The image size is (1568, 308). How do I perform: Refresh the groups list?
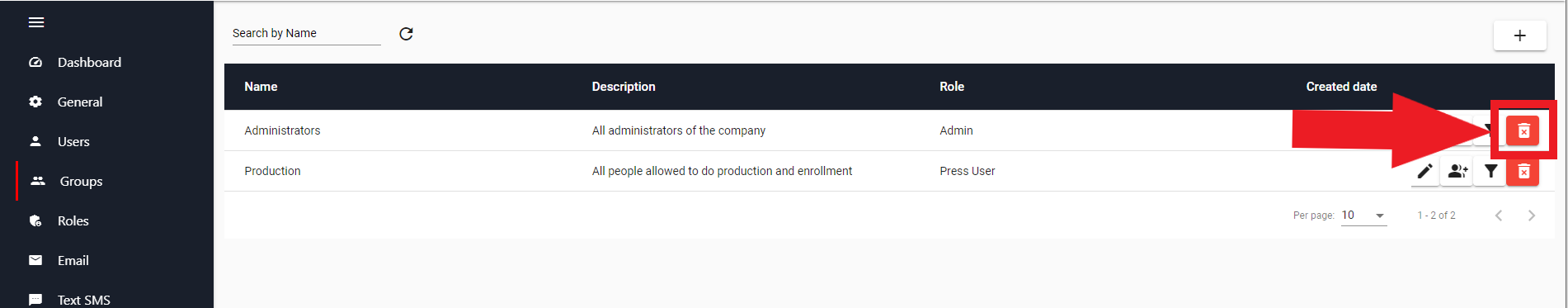coord(406,34)
